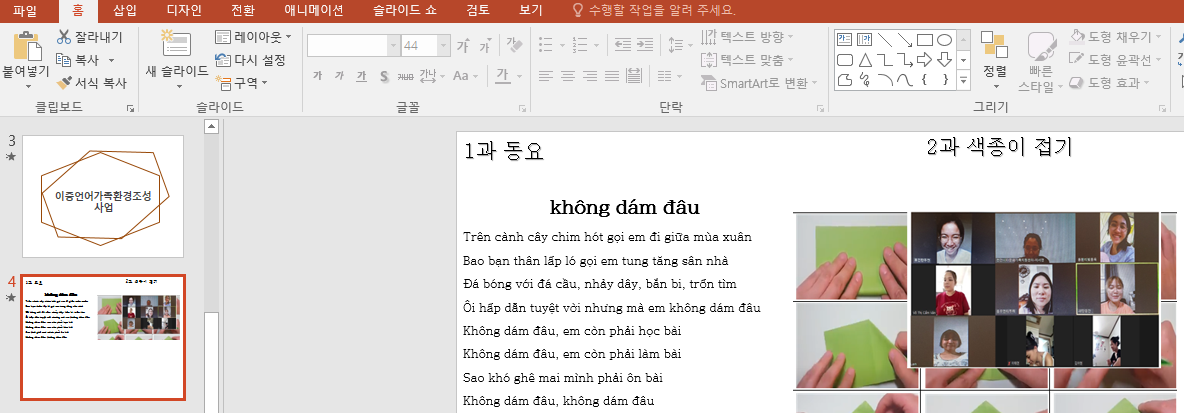Open Shape Fill (도형 채우기) color
Viewport: 1184px width, 413px height.
pos(1116,36)
